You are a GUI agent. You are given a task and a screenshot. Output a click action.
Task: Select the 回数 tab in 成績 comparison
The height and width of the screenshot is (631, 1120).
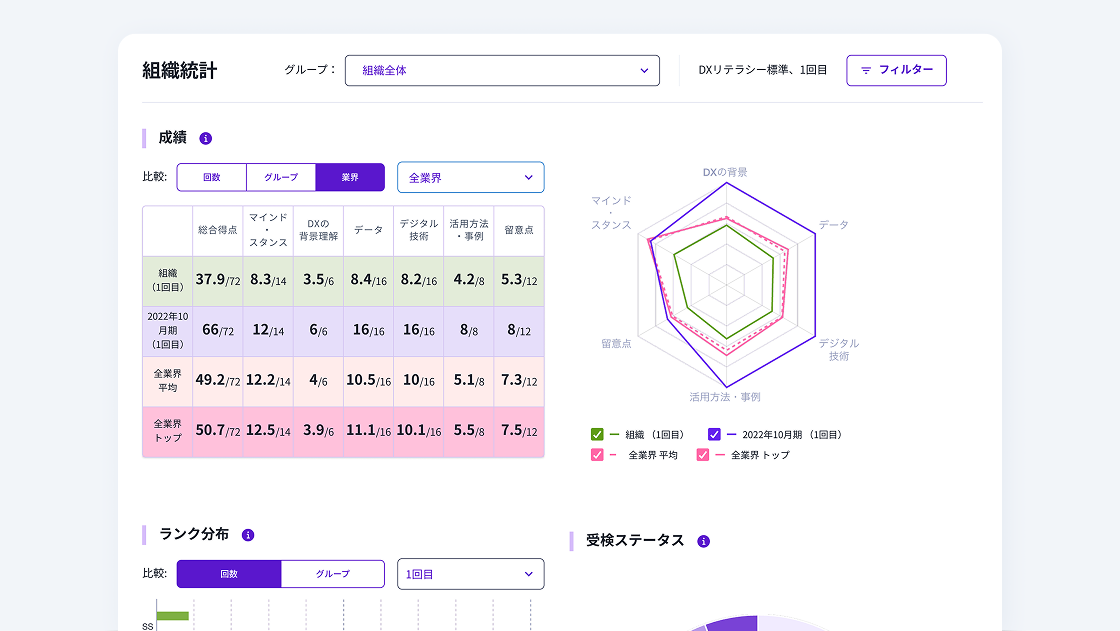(211, 177)
